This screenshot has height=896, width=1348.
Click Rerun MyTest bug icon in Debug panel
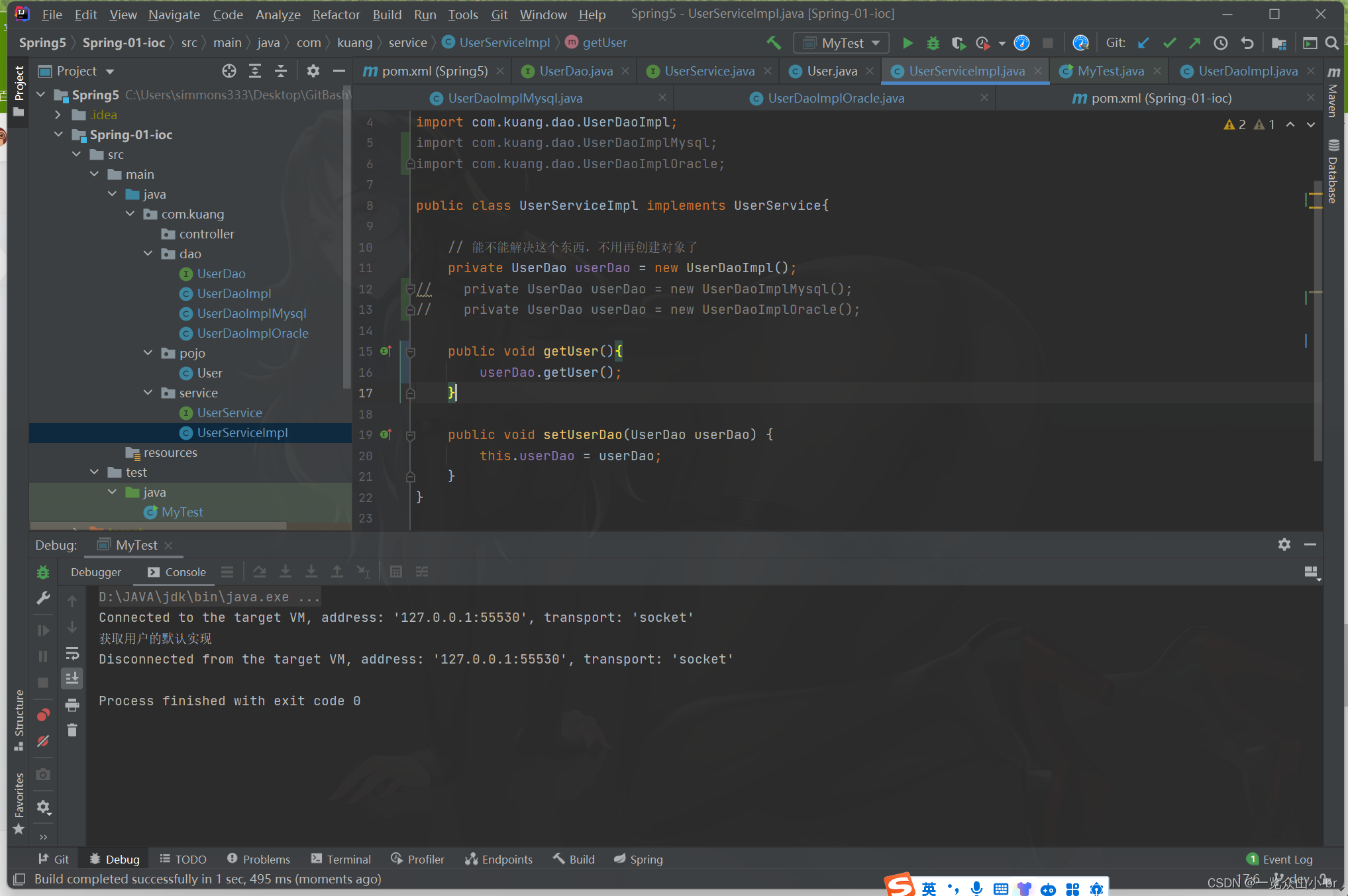pyautogui.click(x=43, y=572)
